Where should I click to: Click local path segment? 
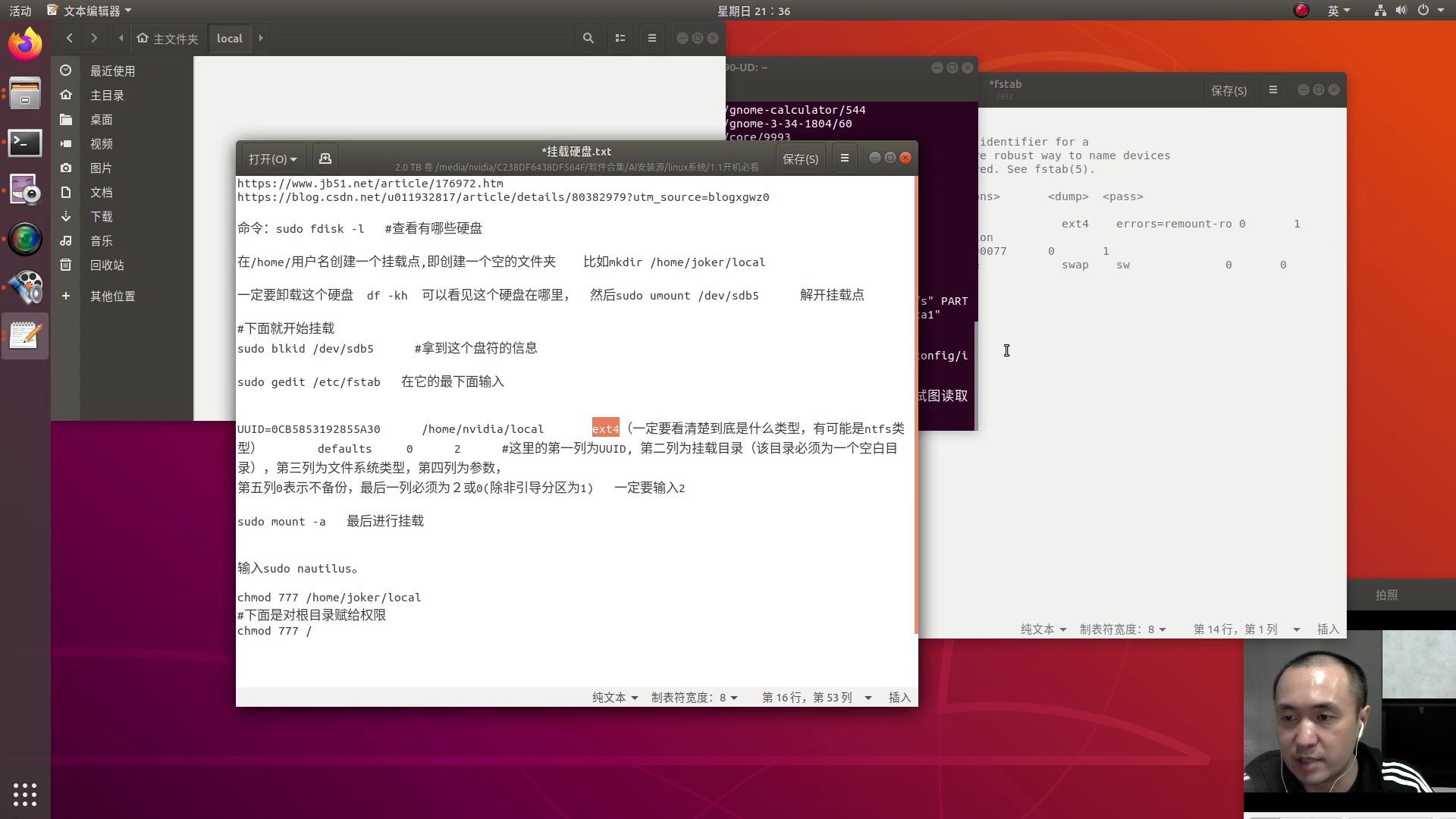(x=230, y=38)
